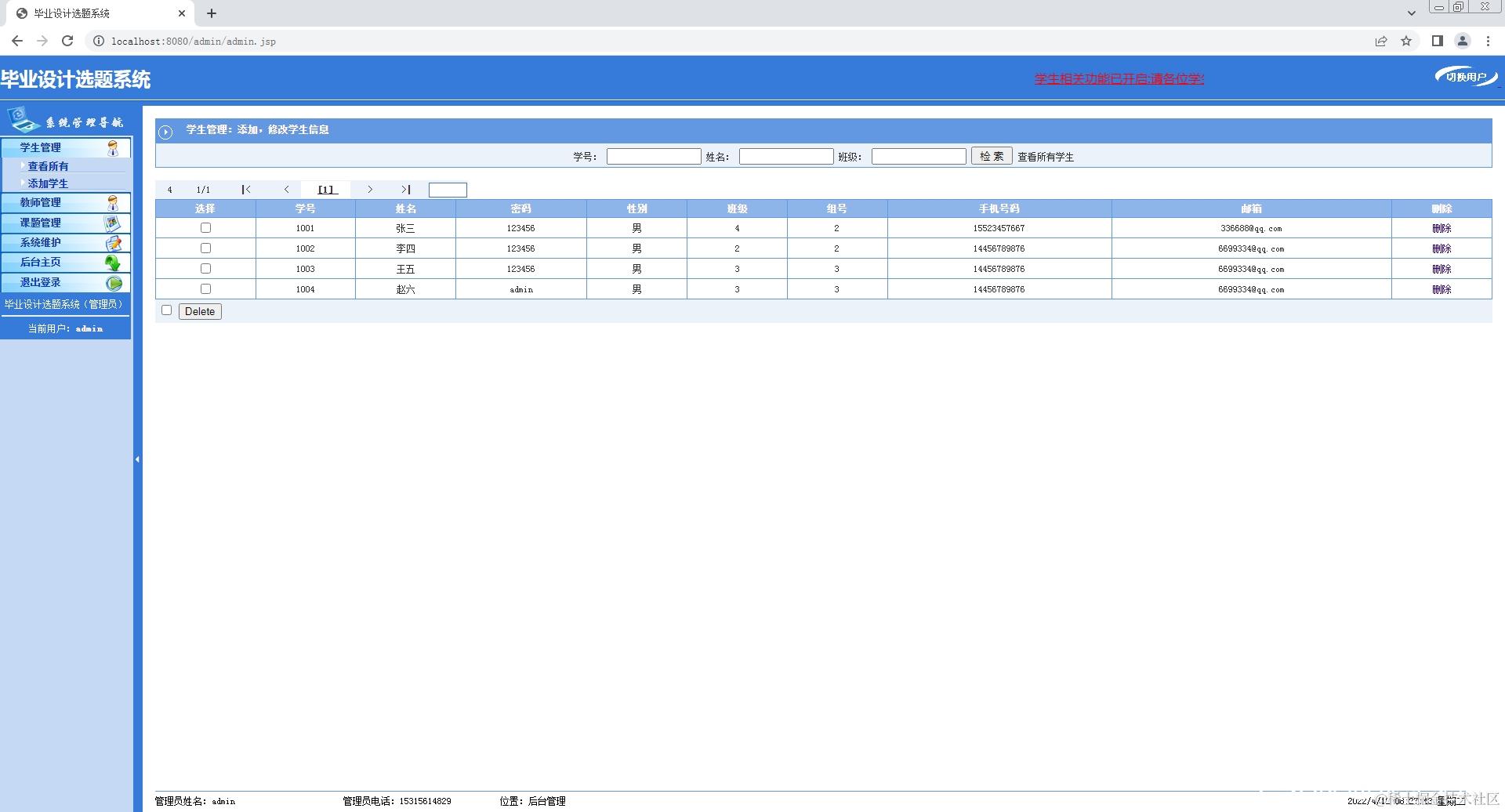Go to last page pagination icon
Image resolution: width=1505 pixels, height=812 pixels.
406,190
